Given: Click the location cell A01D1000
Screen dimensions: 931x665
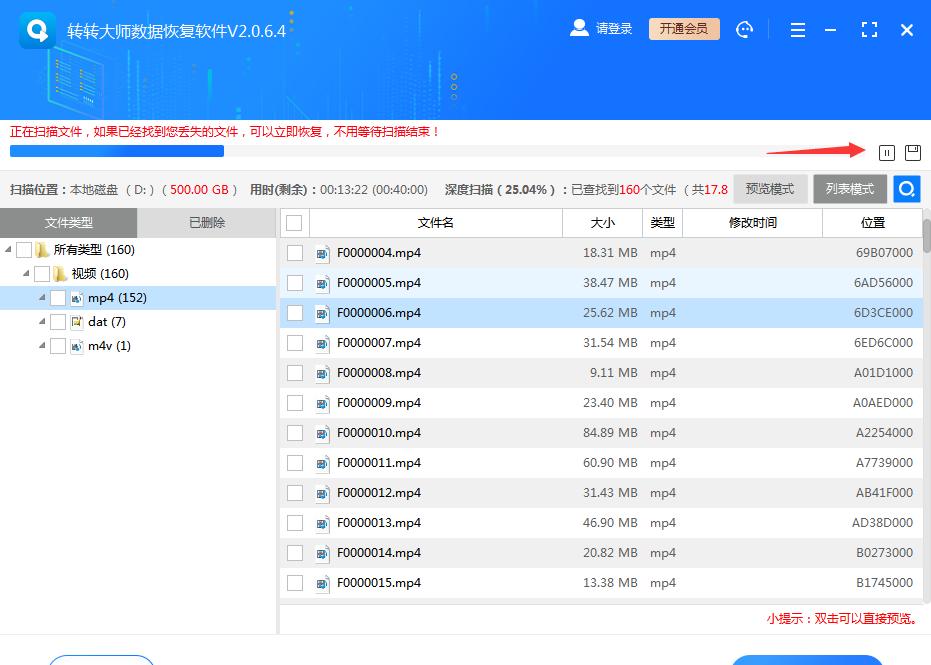Looking at the screenshot, I should [x=884, y=373].
